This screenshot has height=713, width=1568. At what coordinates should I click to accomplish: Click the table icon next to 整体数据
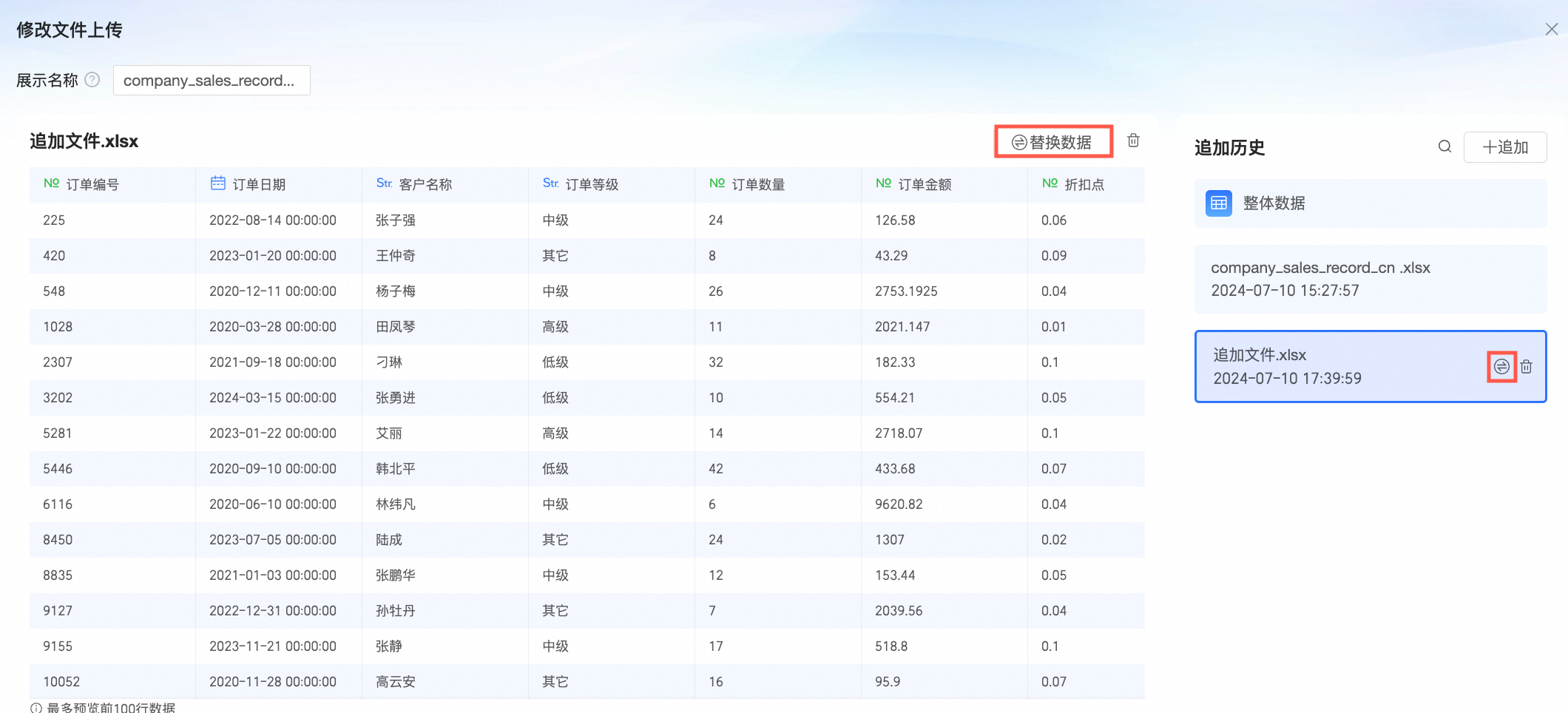(1219, 203)
